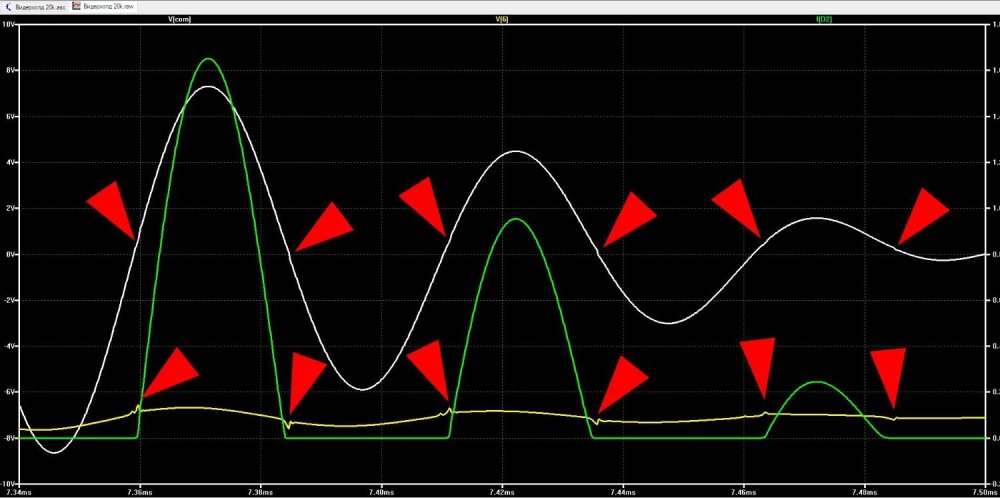Click the 7.36ms tick on the time axis
1000x498 pixels.
(140, 492)
